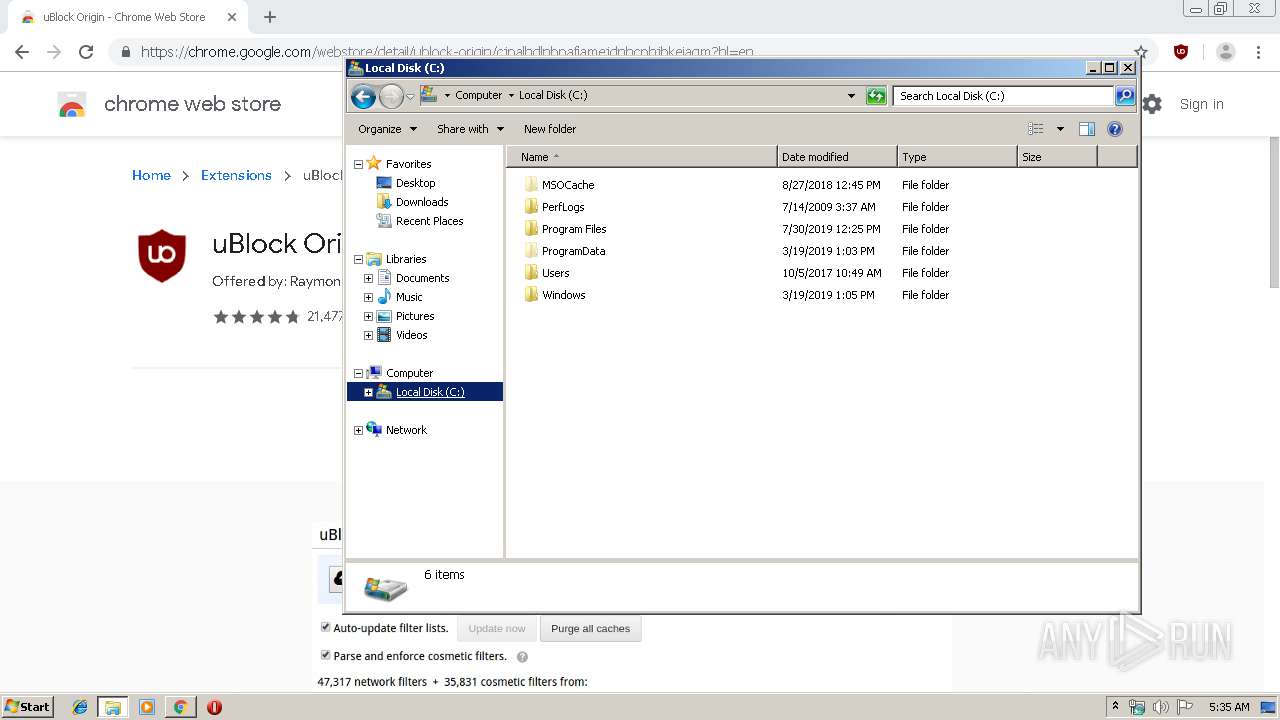Image resolution: width=1280 pixels, height=720 pixels.
Task: Open the Explorer Help question mark
Action: point(1115,129)
